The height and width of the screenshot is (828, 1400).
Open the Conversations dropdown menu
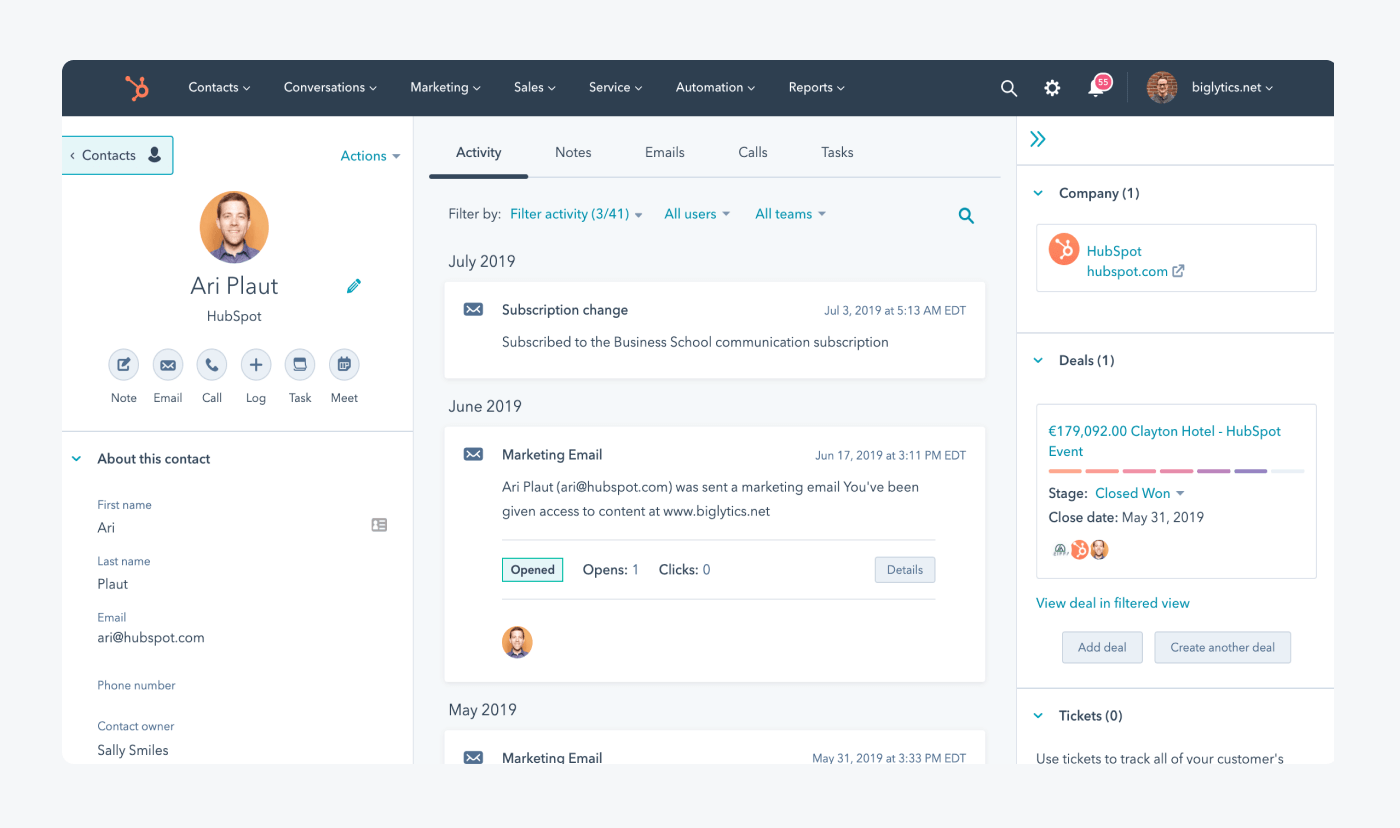pyautogui.click(x=330, y=88)
